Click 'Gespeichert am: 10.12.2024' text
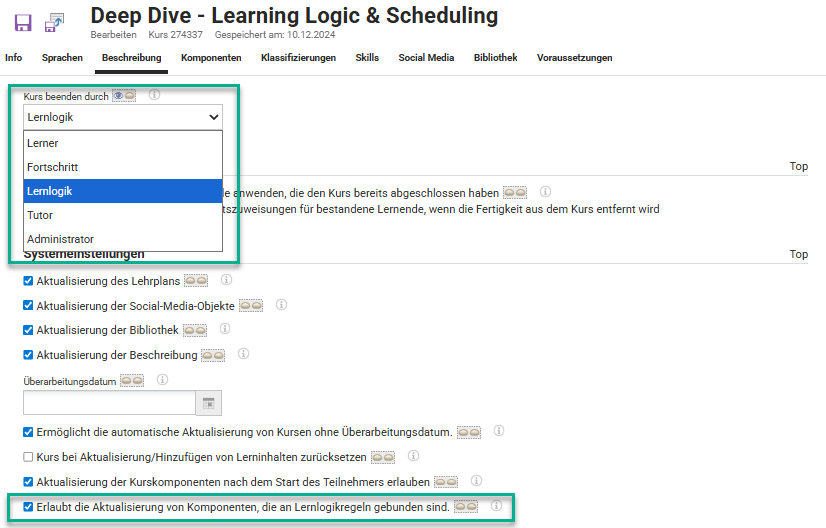Screen dimensions: 826x528 pyautogui.click(x=275, y=35)
